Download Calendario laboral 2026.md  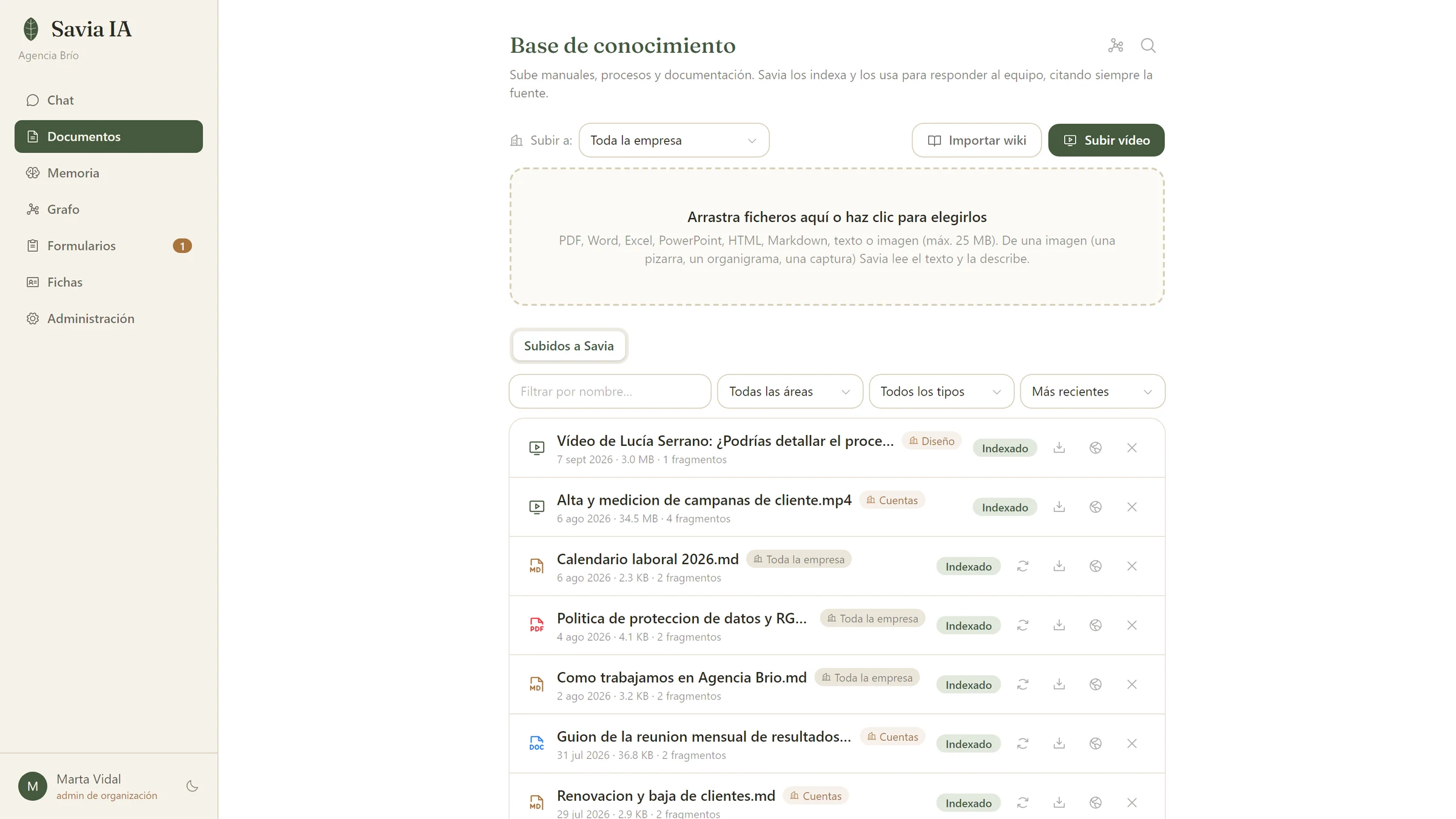pos(1059,566)
